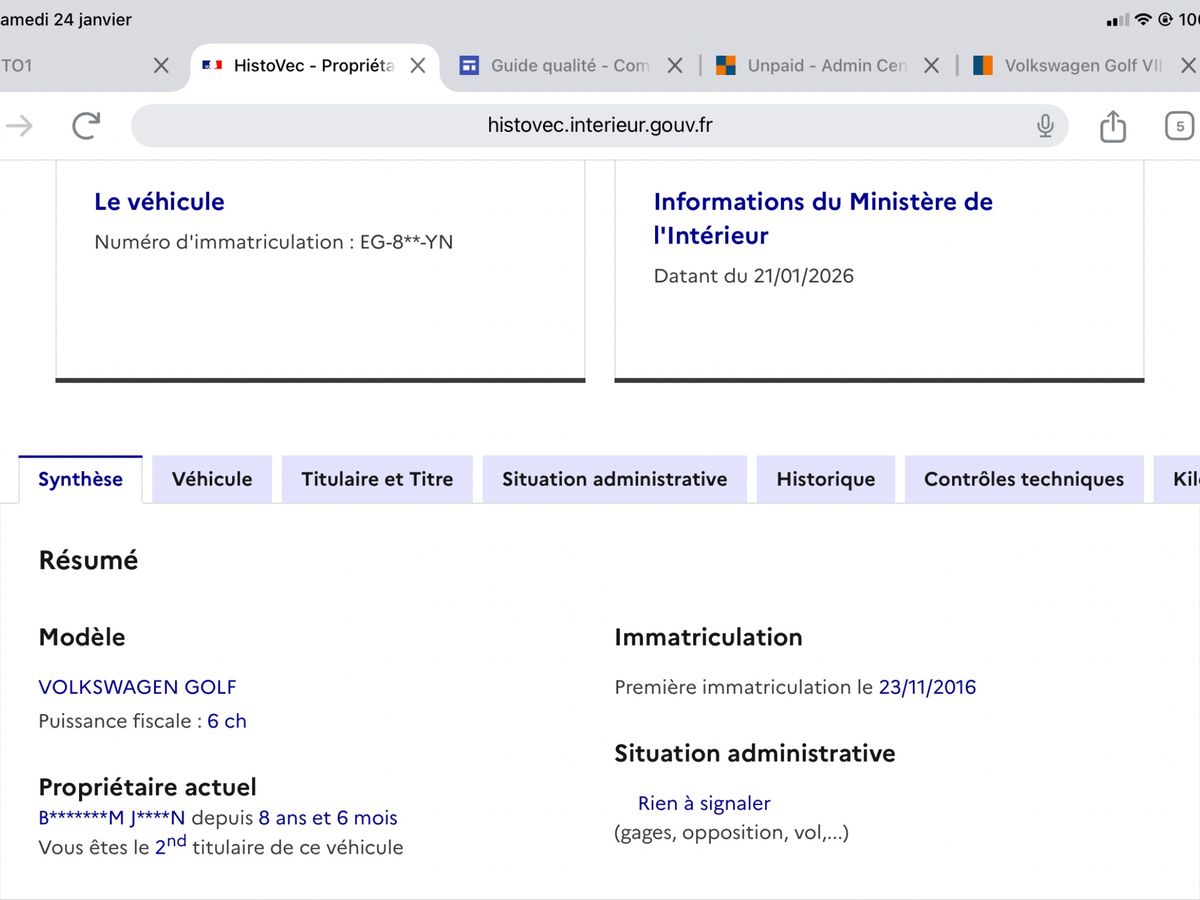The width and height of the screenshot is (1200, 900).
Task: Close the Volkswagen Golf tab
Action: tap(1188, 66)
